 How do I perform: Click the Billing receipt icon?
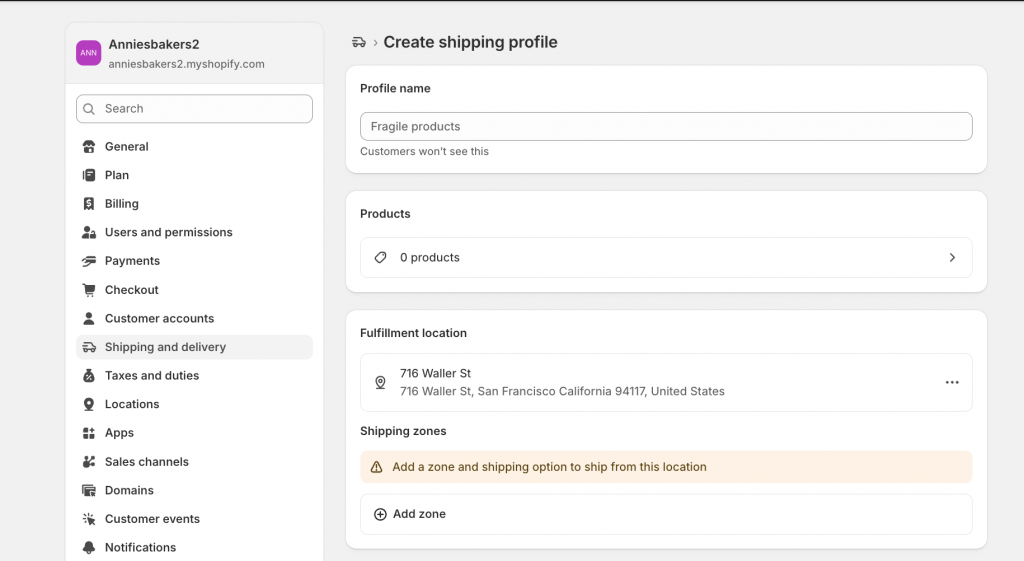[89, 204]
